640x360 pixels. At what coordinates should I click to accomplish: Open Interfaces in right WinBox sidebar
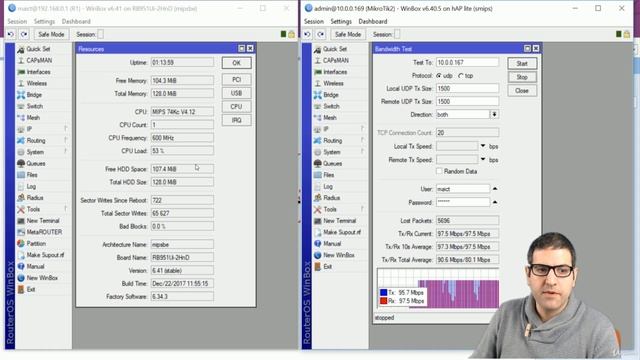pyautogui.click(x=335, y=72)
